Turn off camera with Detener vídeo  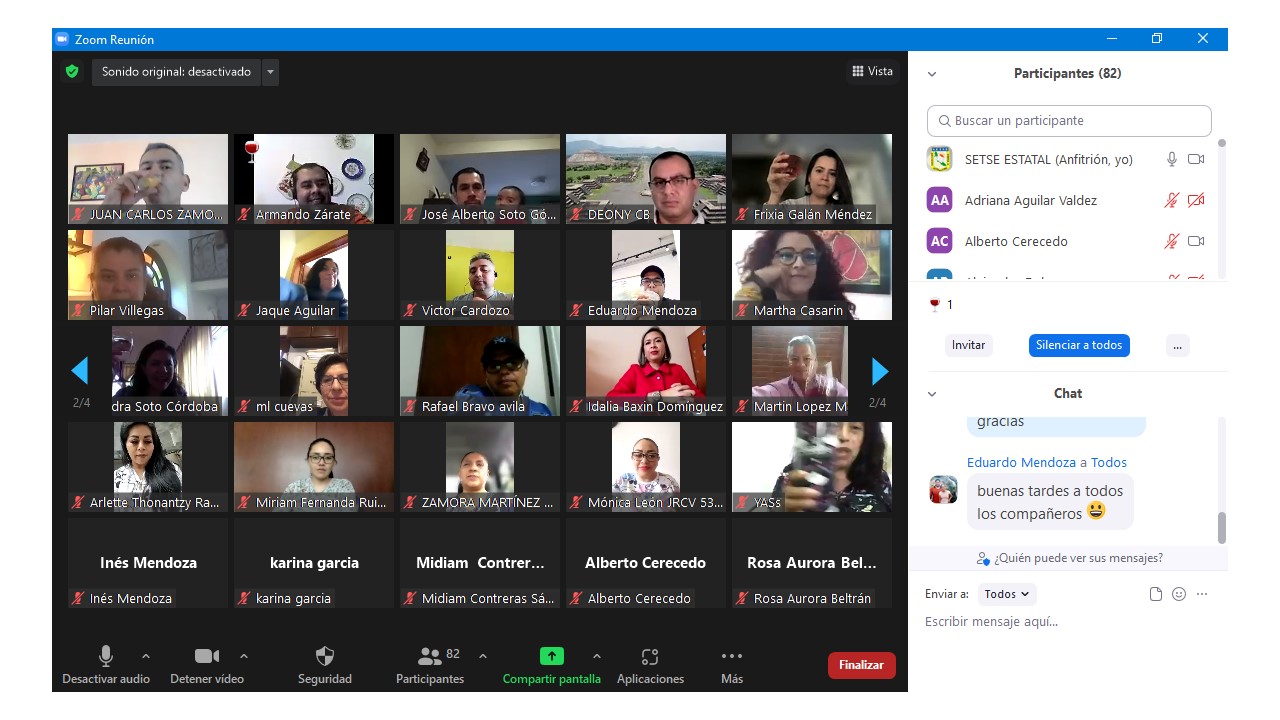pyautogui.click(x=207, y=666)
